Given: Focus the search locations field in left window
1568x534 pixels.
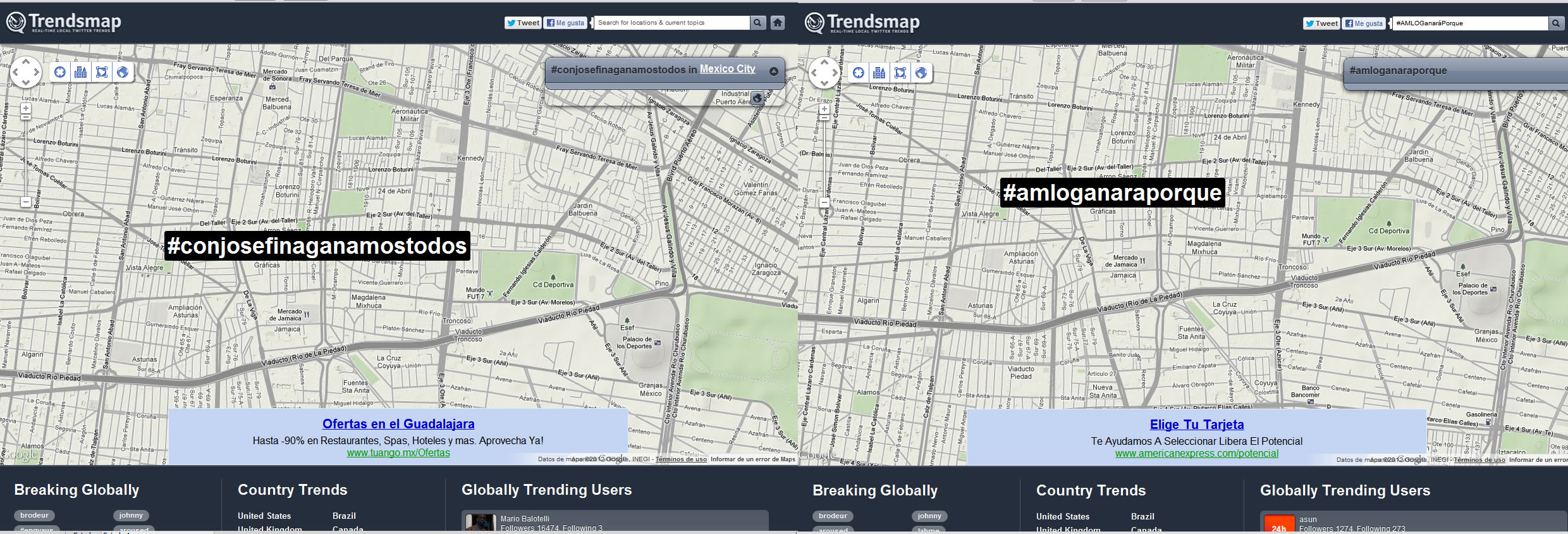Looking at the screenshot, I should 671,23.
